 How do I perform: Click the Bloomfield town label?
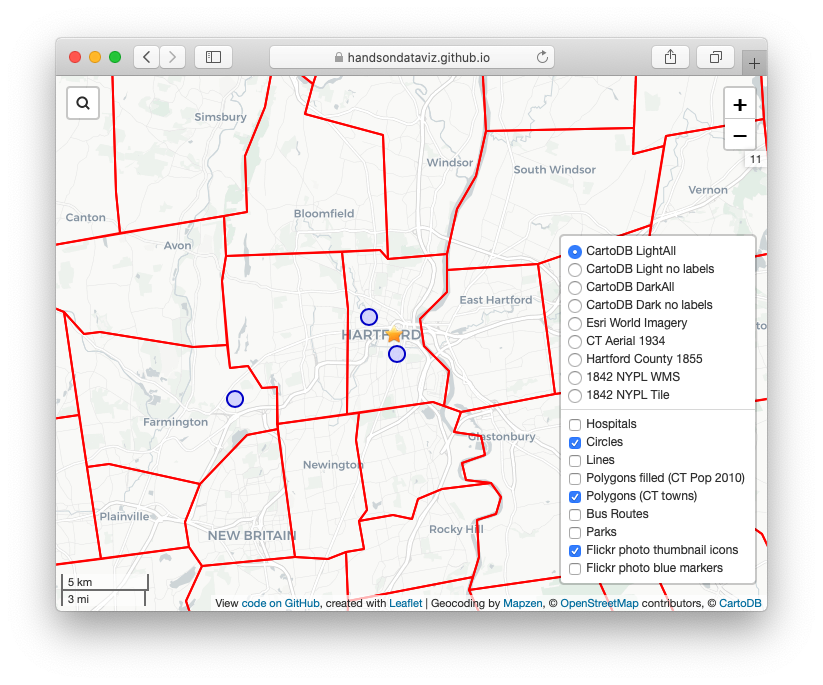(324, 213)
